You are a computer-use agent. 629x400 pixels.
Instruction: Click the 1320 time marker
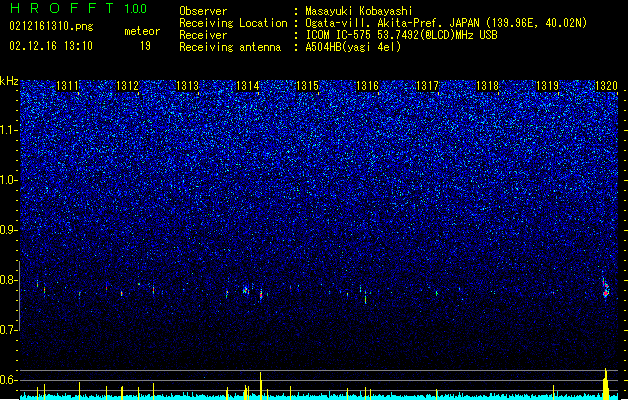(x=606, y=86)
